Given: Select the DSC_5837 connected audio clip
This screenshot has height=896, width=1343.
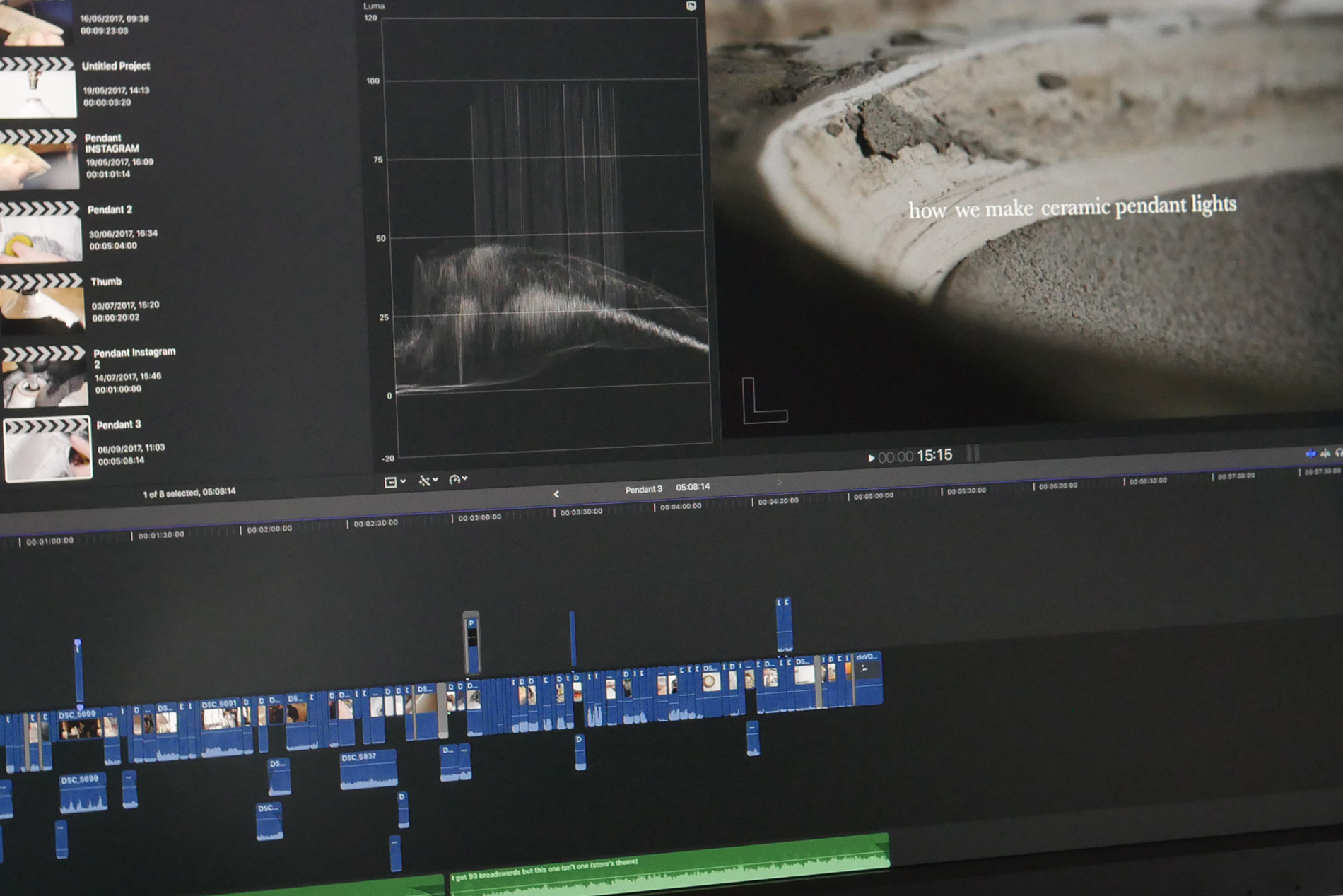Looking at the screenshot, I should (368, 770).
